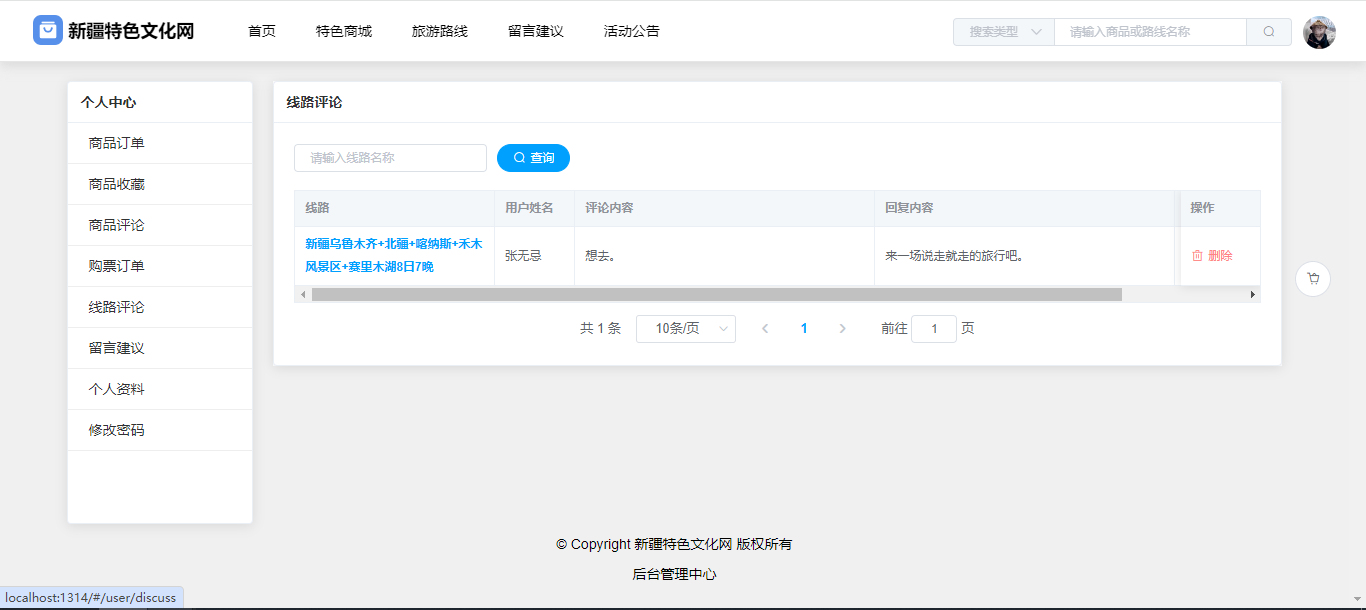Click the floating shopping cart icon

pos(1312,279)
